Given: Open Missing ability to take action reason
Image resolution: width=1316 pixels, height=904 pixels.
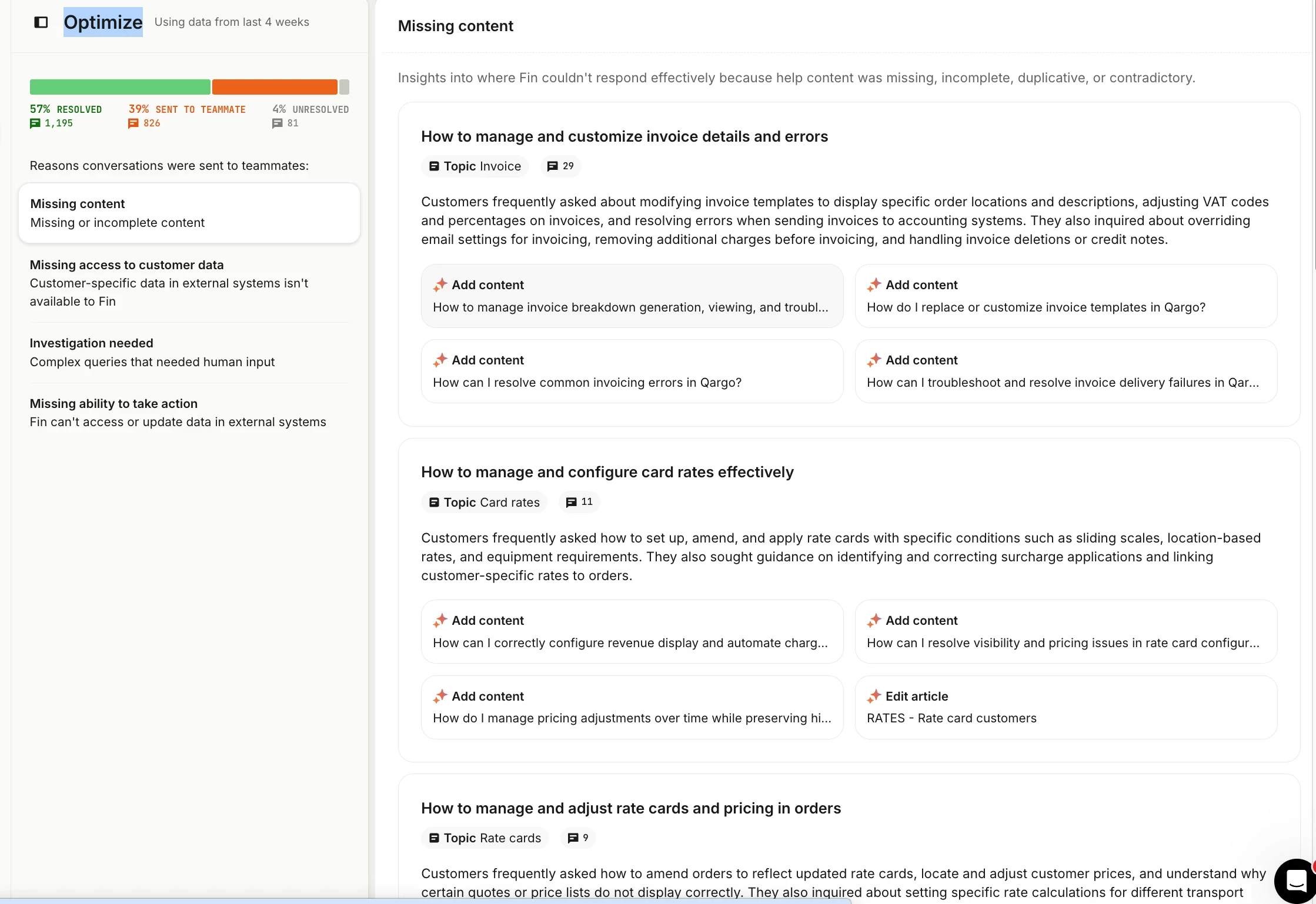Looking at the screenshot, I should pyautogui.click(x=189, y=413).
